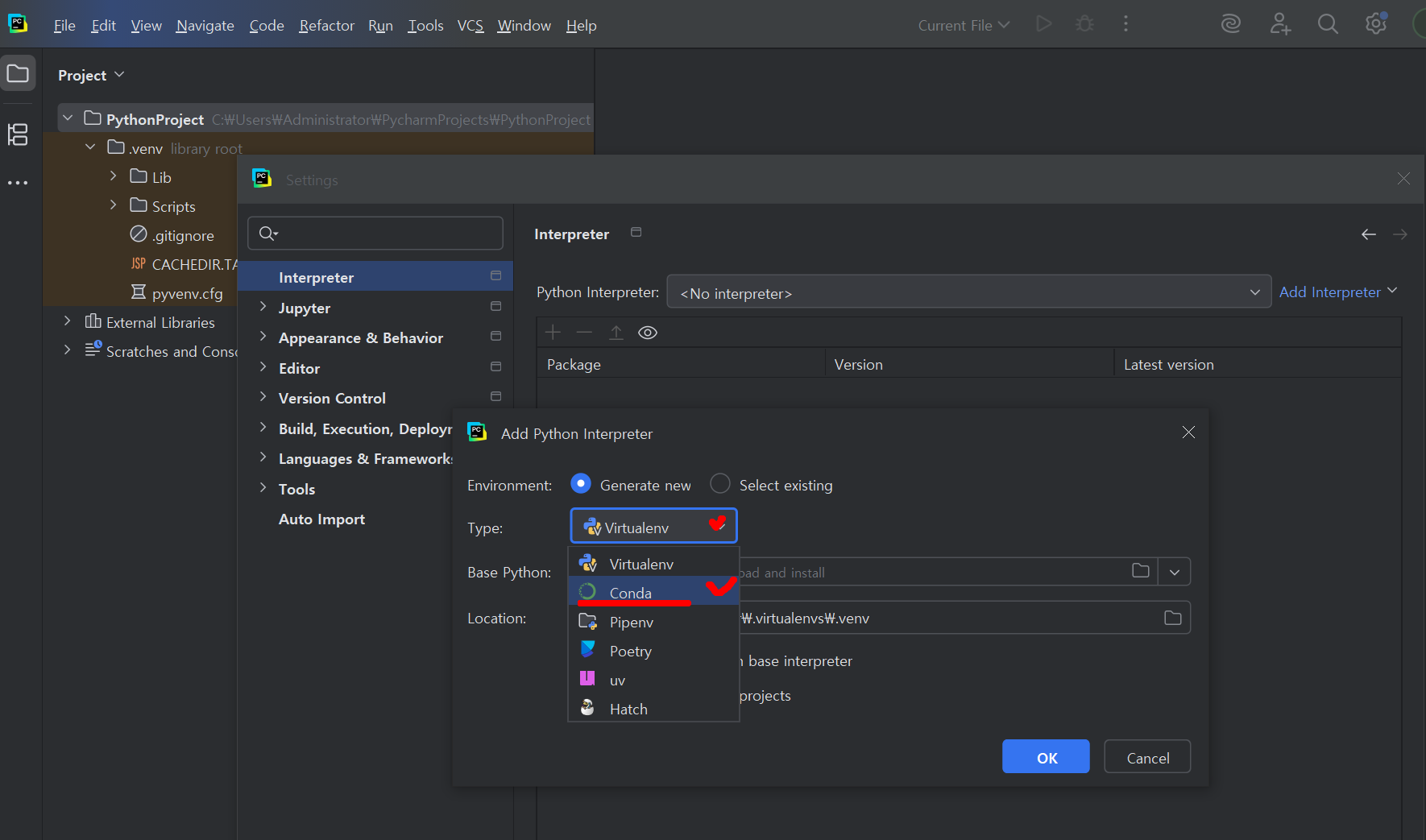Select Generate new radio button

(x=580, y=484)
